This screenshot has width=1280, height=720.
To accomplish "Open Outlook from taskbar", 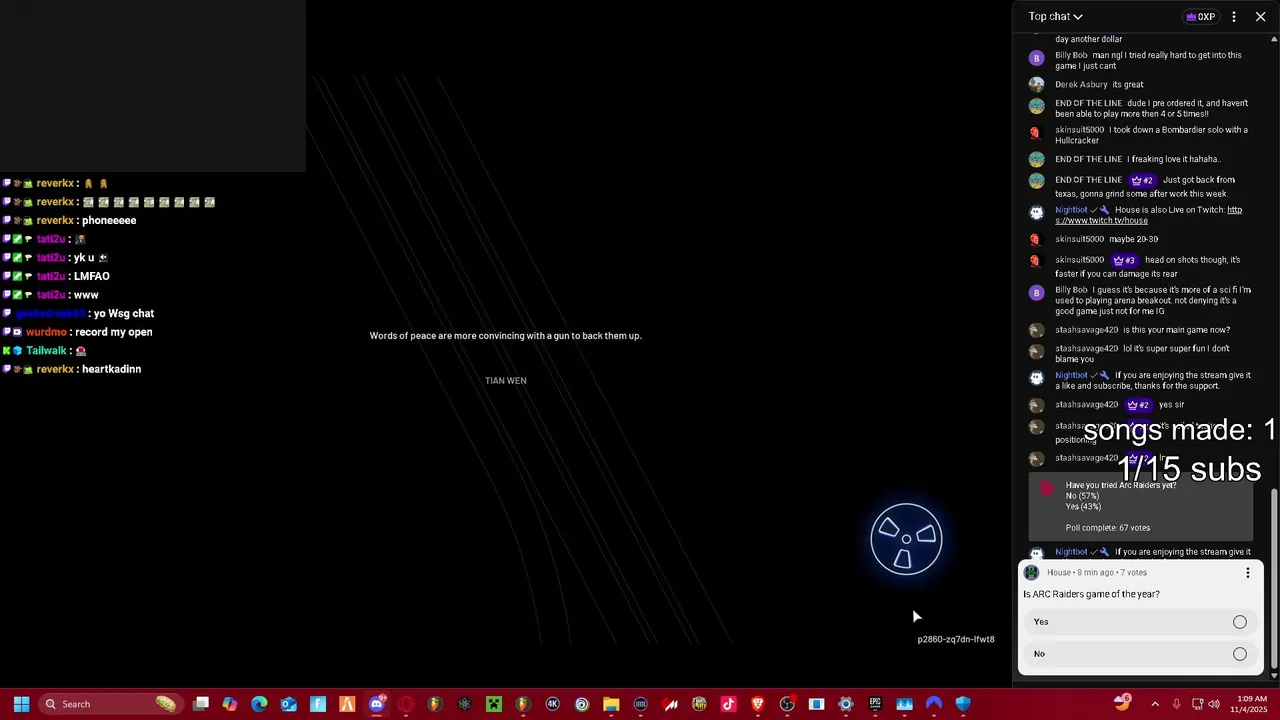I will [x=289, y=704].
